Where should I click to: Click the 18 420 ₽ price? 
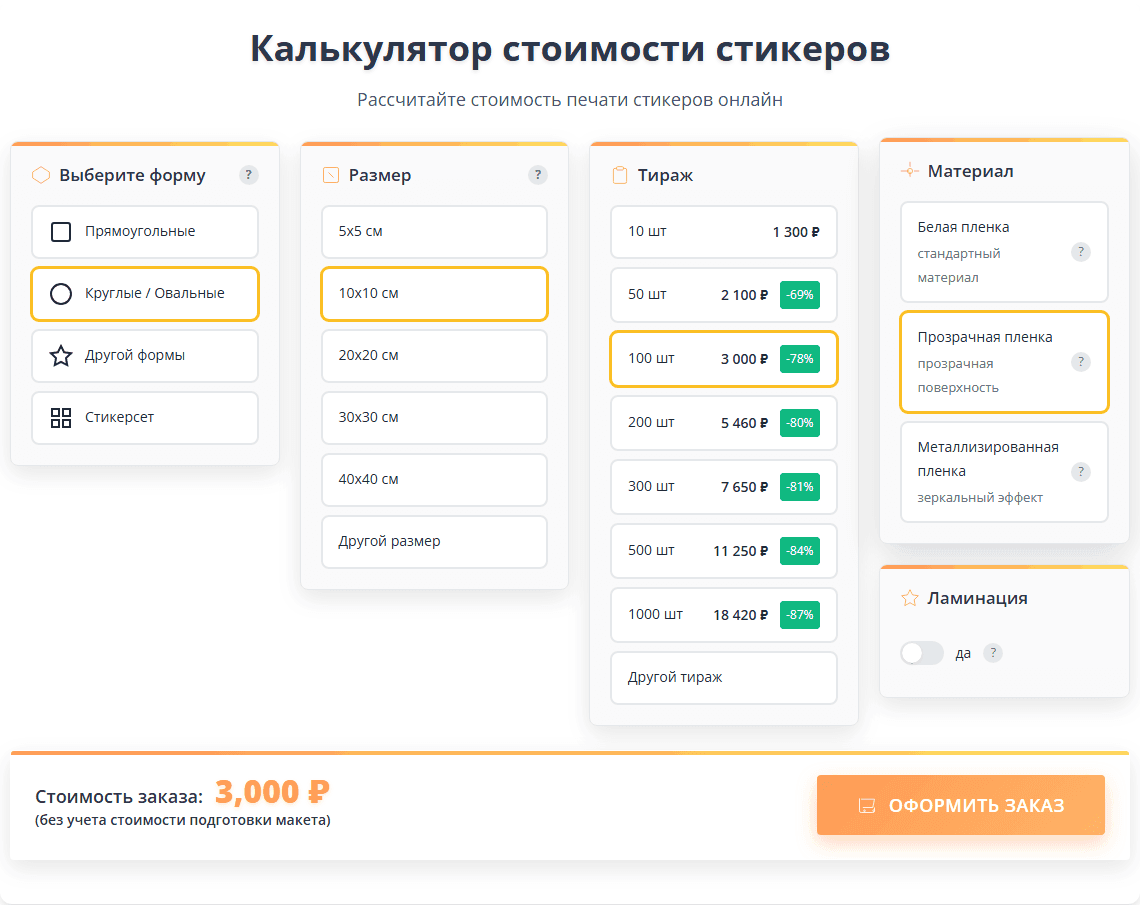[x=740, y=615]
